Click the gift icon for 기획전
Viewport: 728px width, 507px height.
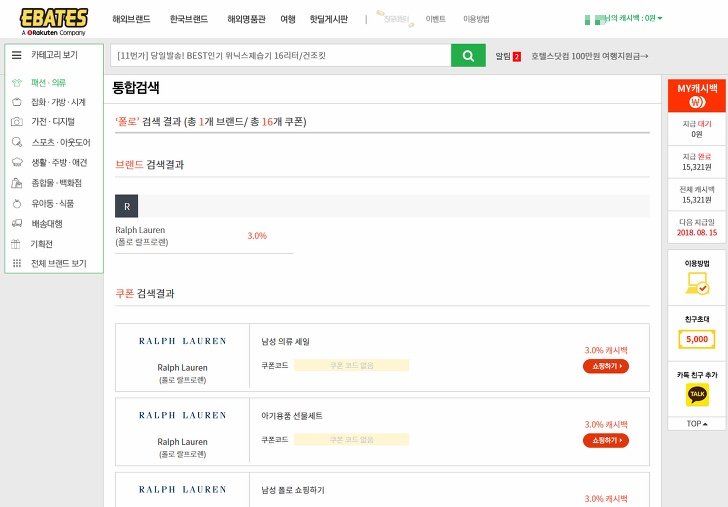pyautogui.click(x=16, y=244)
